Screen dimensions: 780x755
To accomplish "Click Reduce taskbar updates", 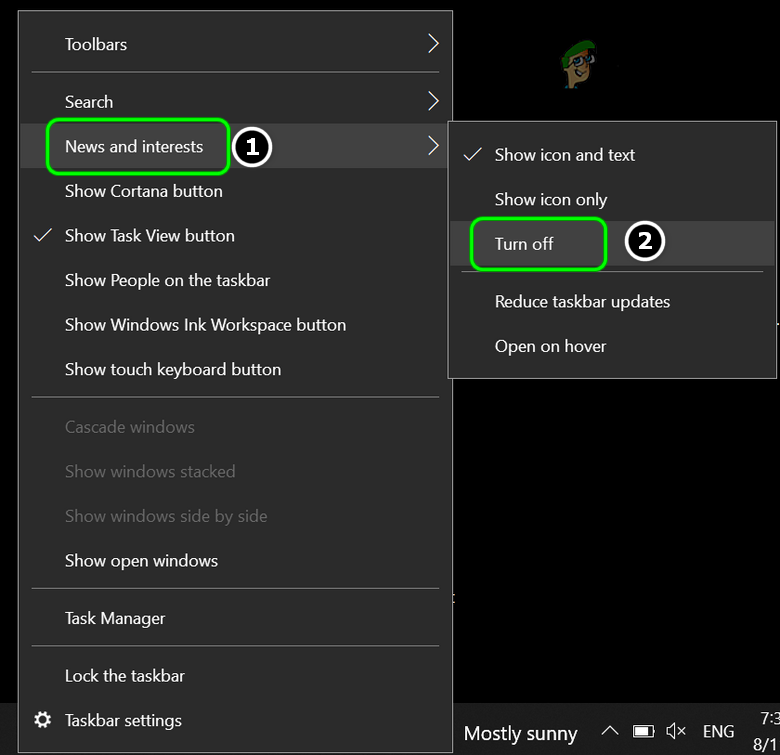I will pyautogui.click(x=582, y=302).
